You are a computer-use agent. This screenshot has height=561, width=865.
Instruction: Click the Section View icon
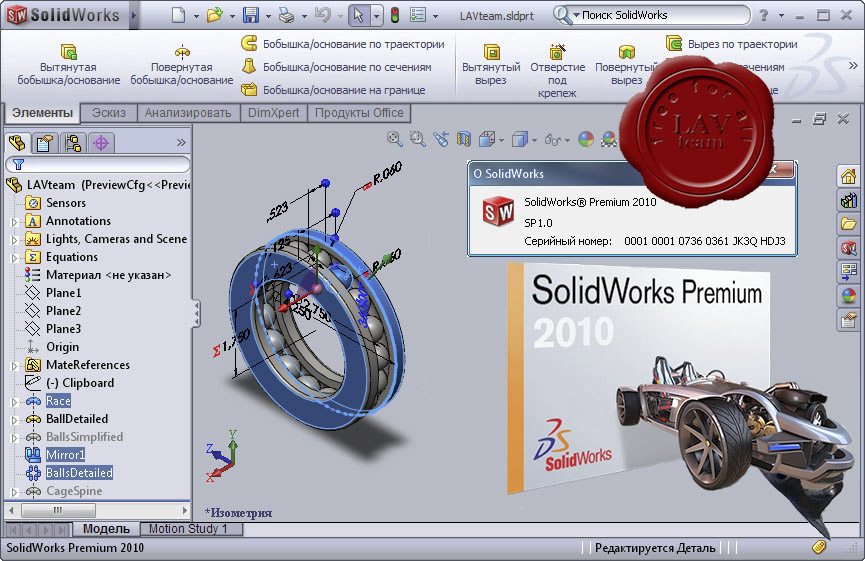tap(464, 139)
